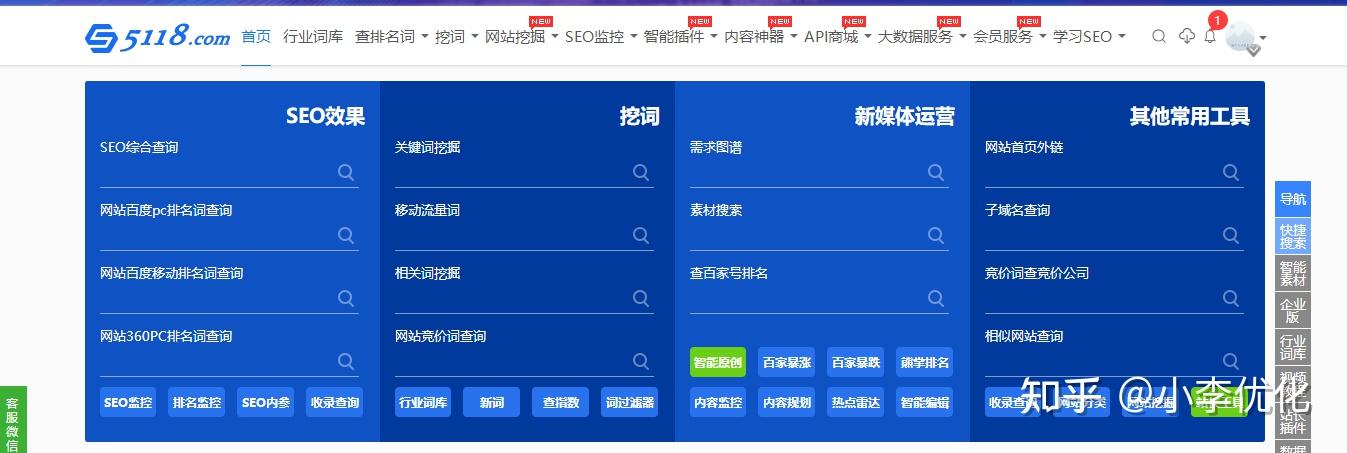The width and height of the screenshot is (1347, 453).
Task: Select 行业词库 tab in right sidebar
Action: 1293,347
